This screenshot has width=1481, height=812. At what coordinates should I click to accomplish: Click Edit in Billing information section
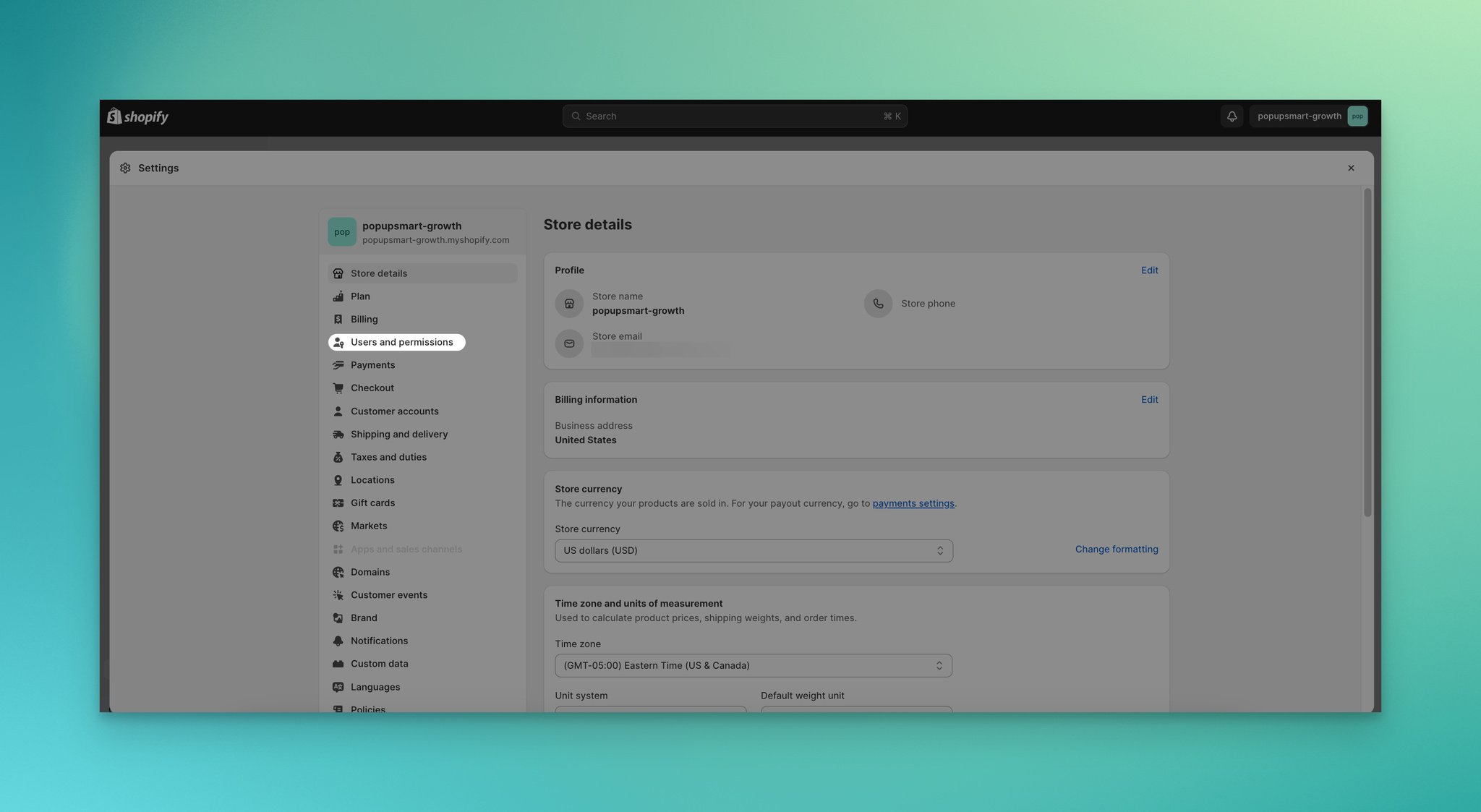(x=1150, y=399)
